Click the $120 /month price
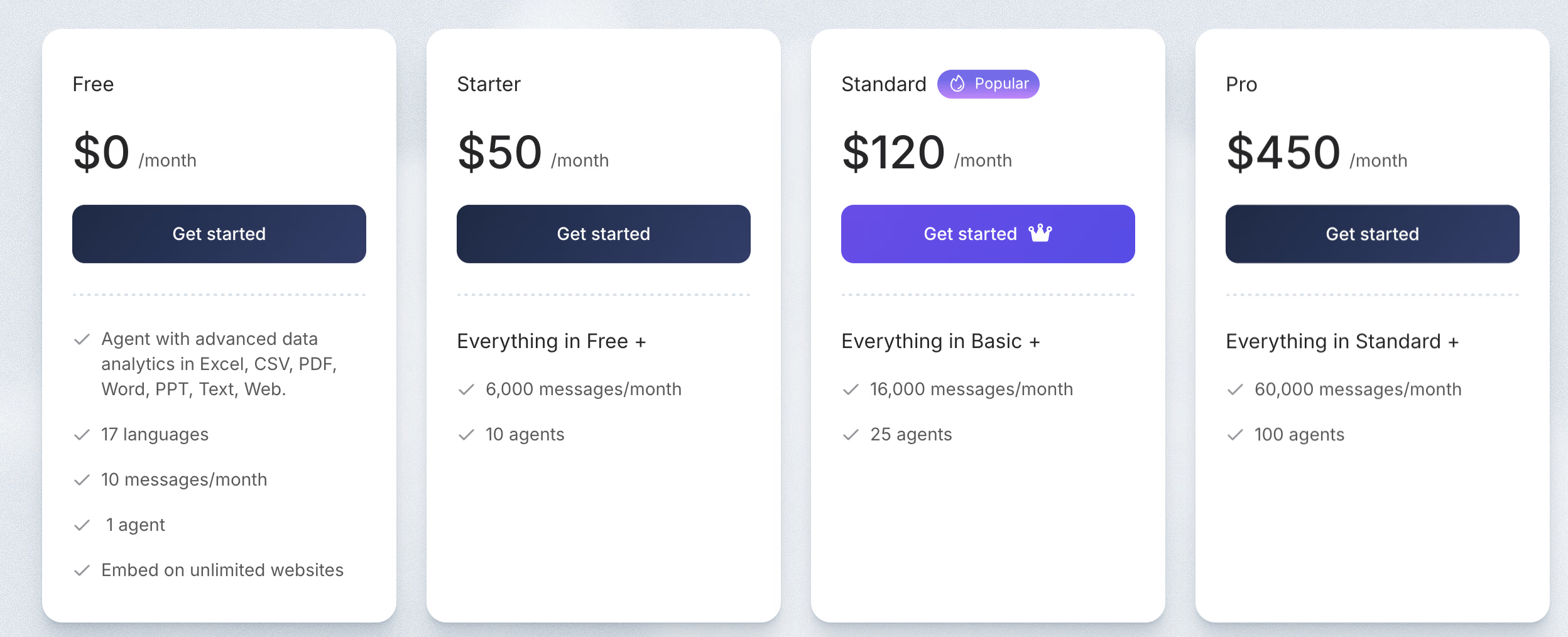 927,153
